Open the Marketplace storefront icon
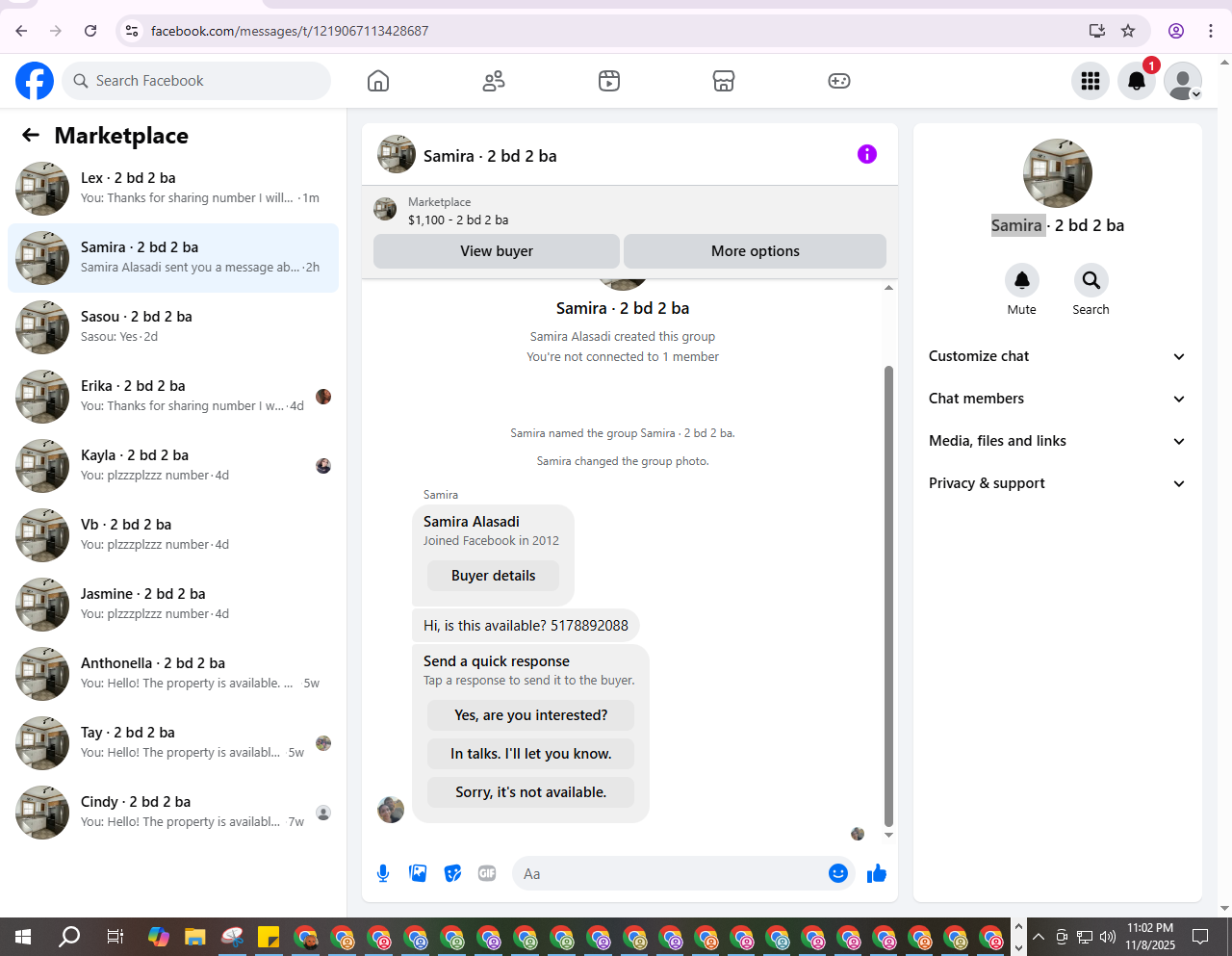 [724, 81]
